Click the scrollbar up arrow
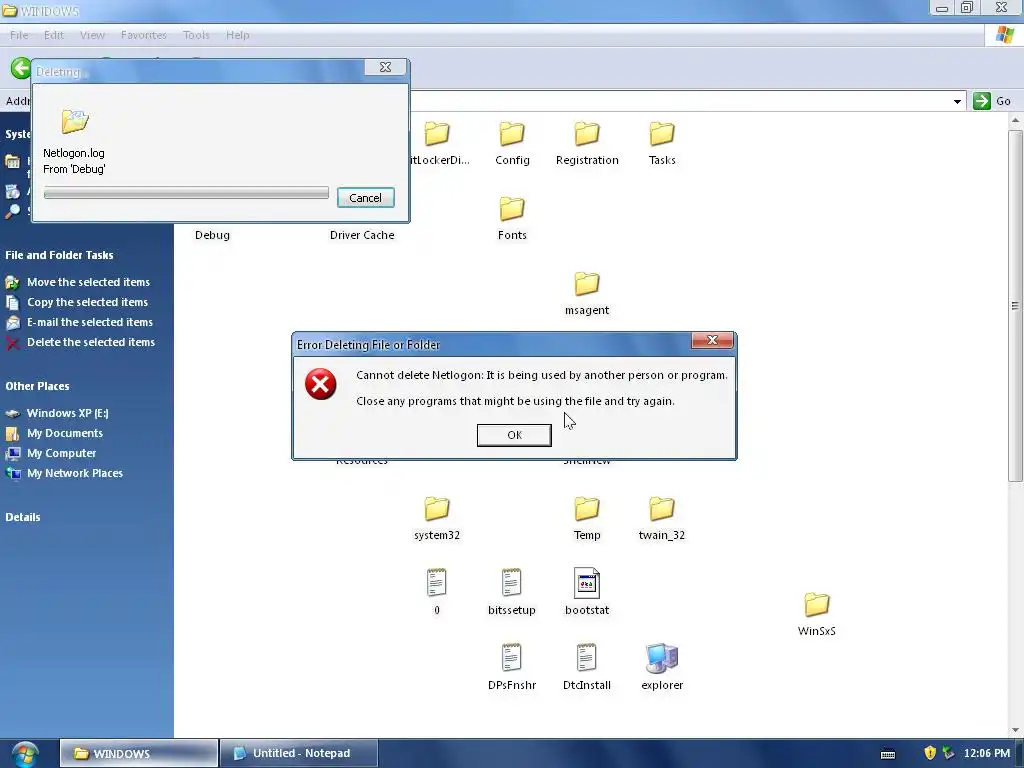The height and width of the screenshot is (768, 1024). click(x=1015, y=120)
